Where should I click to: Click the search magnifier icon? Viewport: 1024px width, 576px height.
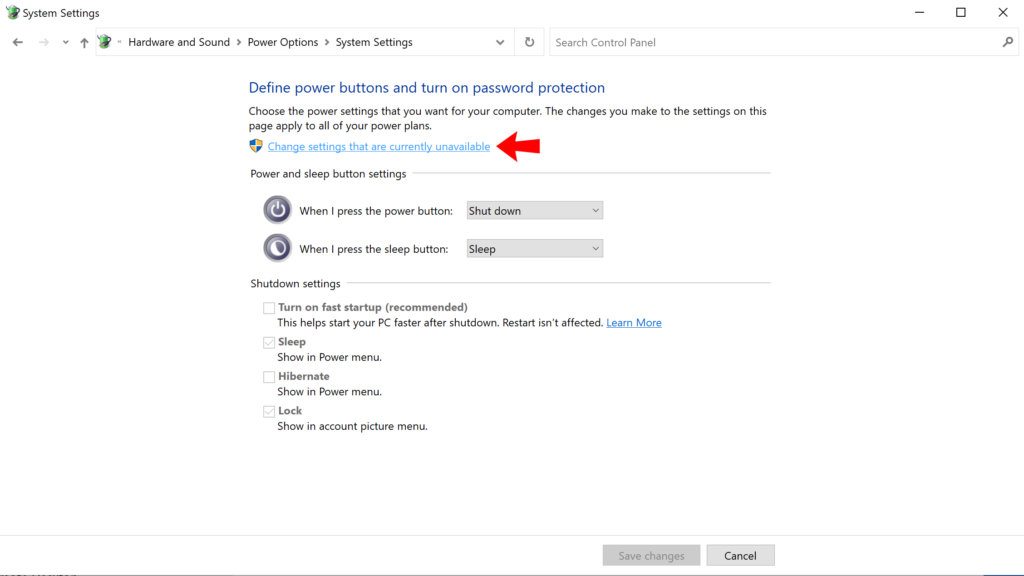(1008, 42)
